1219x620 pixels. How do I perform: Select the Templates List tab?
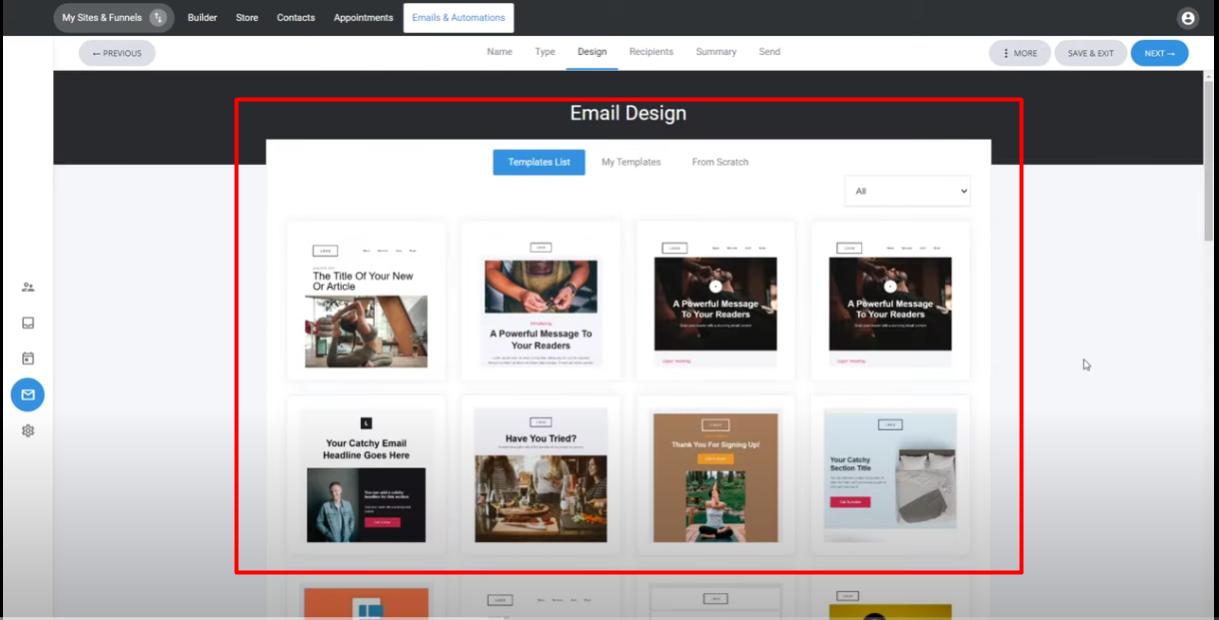539,162
